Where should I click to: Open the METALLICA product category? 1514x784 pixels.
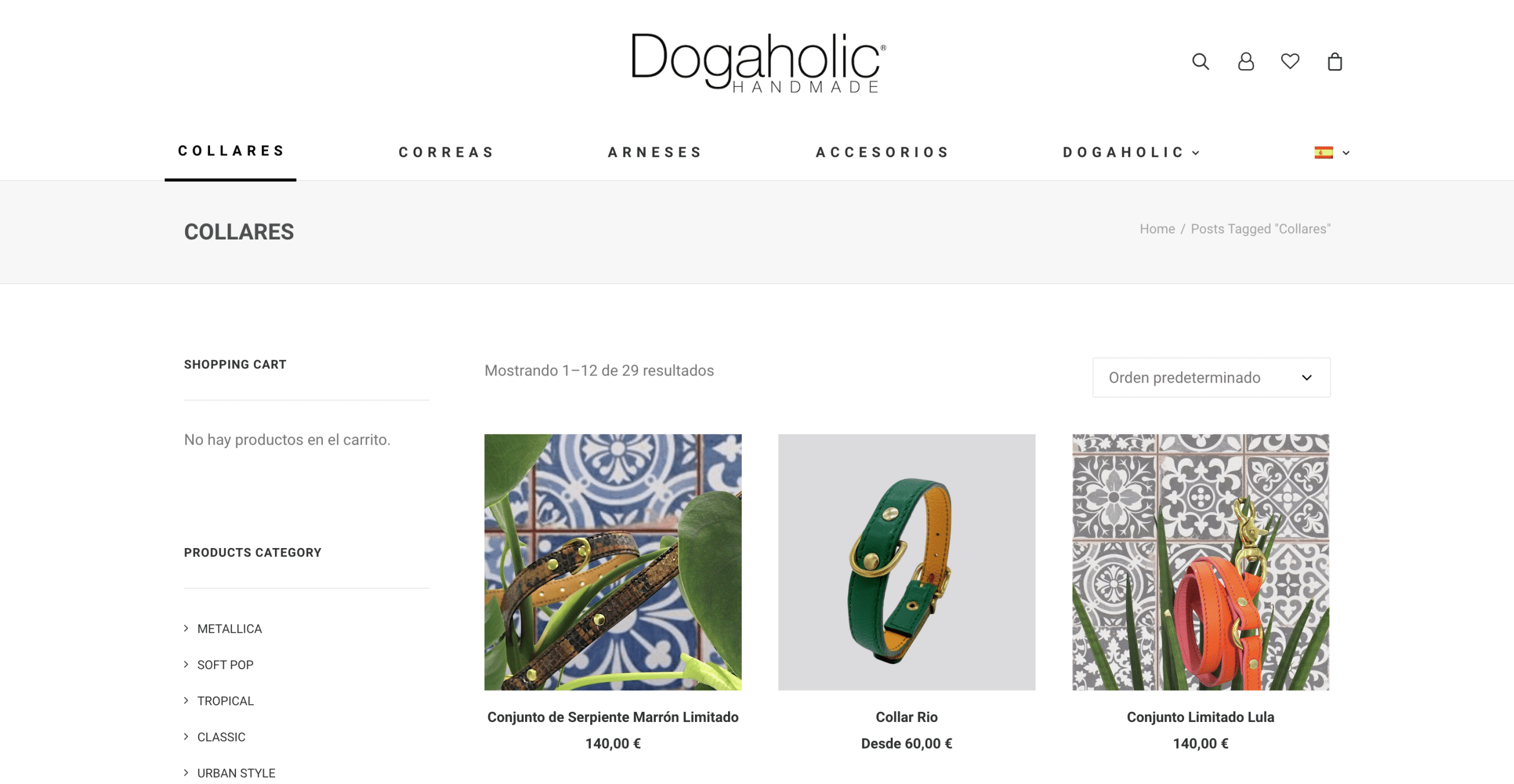(x=229, y=629)
